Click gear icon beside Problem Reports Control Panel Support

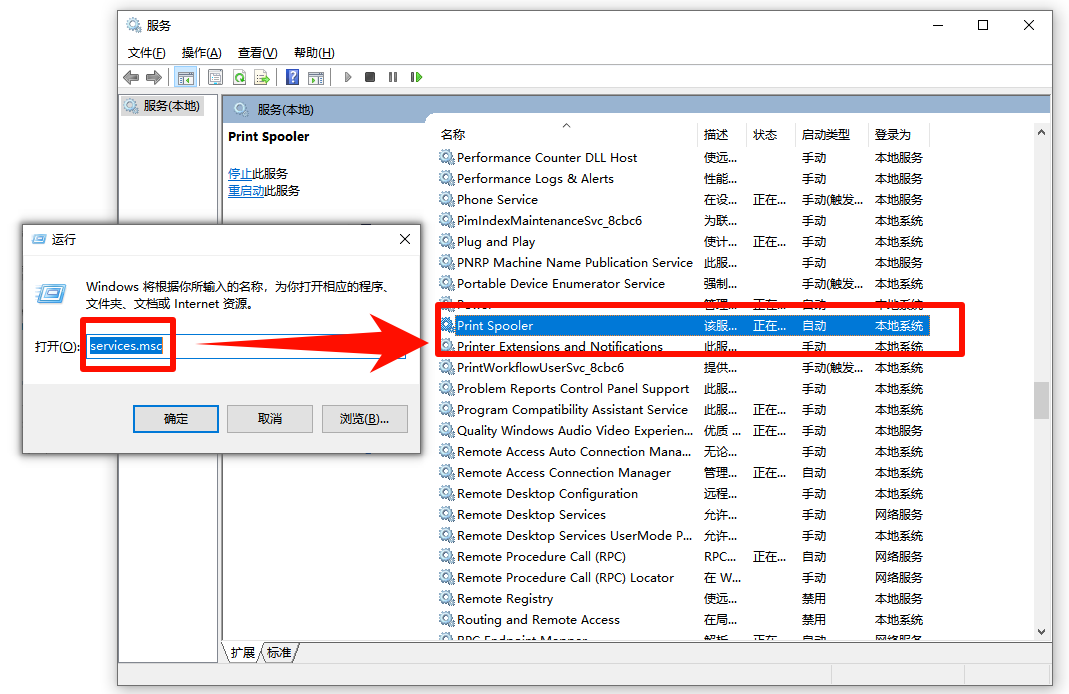tap(447, 389)
